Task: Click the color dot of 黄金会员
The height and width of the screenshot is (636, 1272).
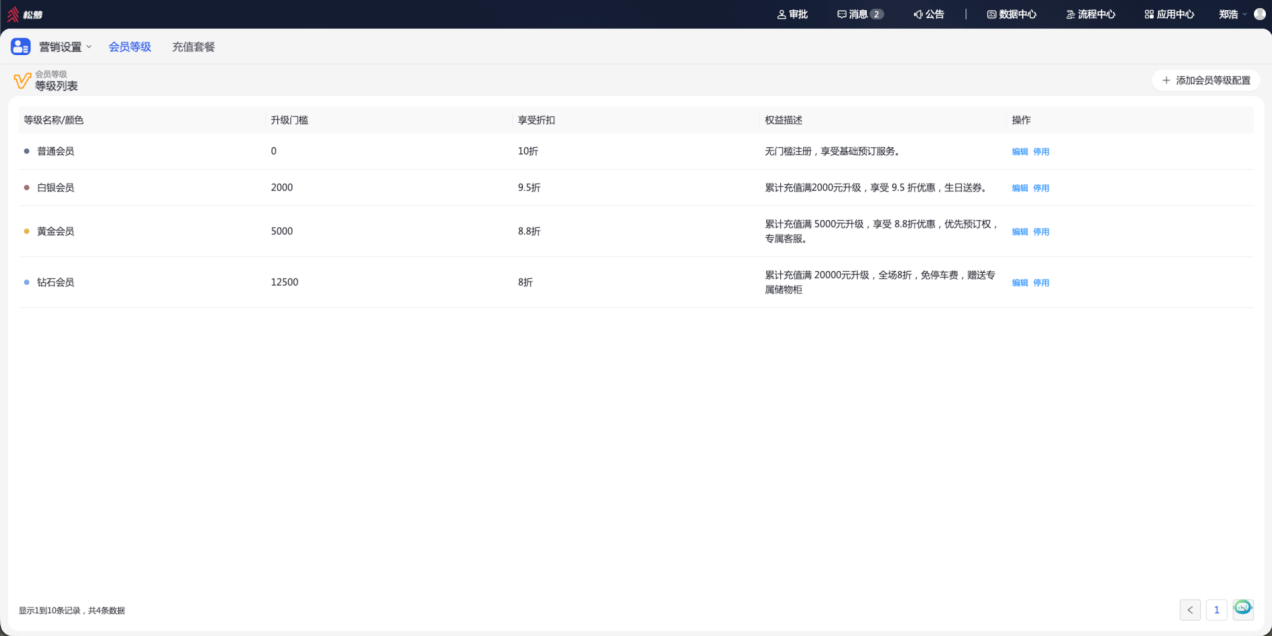Action: point(27,231)
